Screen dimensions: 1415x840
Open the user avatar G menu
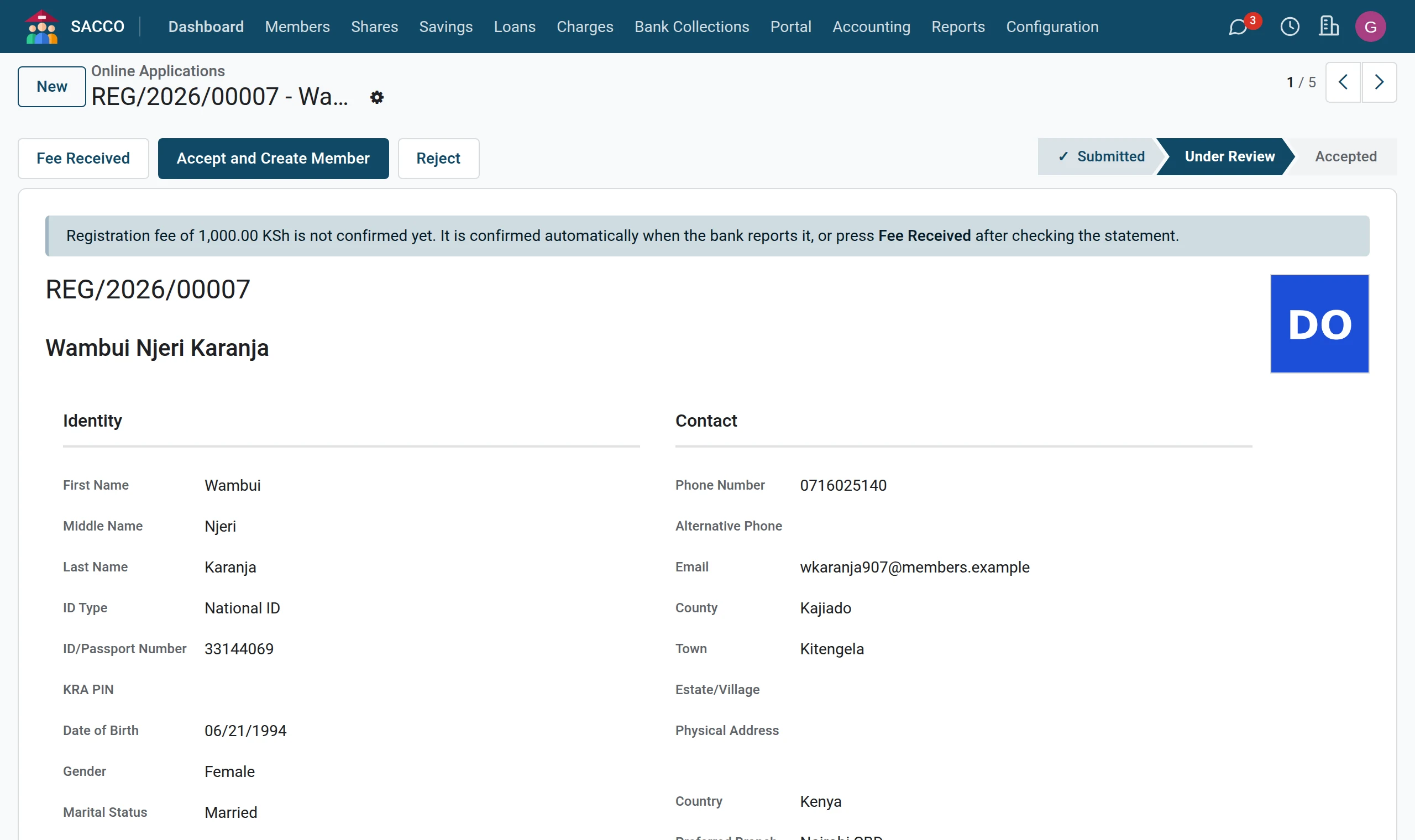point(1370,27)
